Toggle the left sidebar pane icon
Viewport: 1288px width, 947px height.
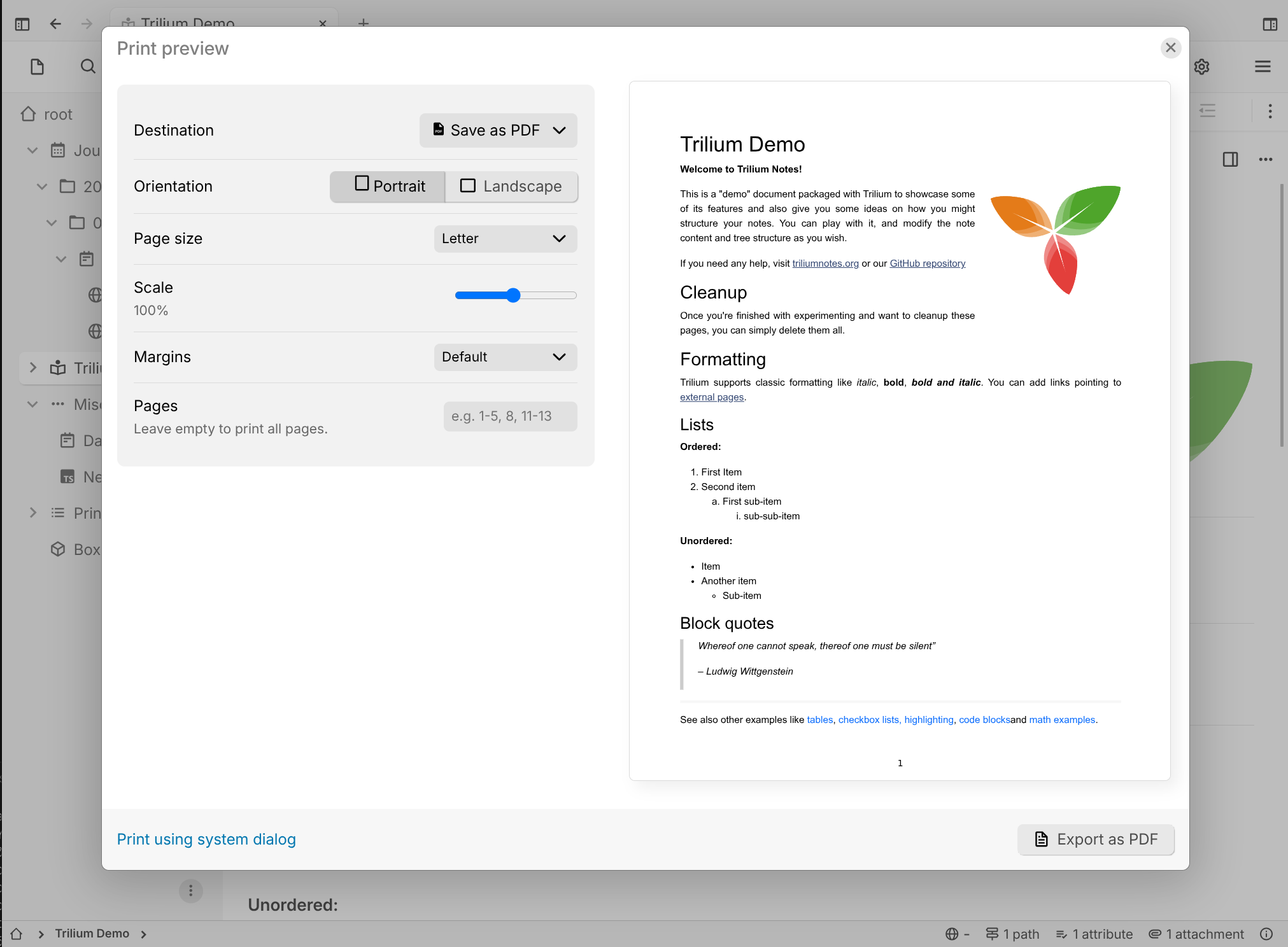[22, 24]
